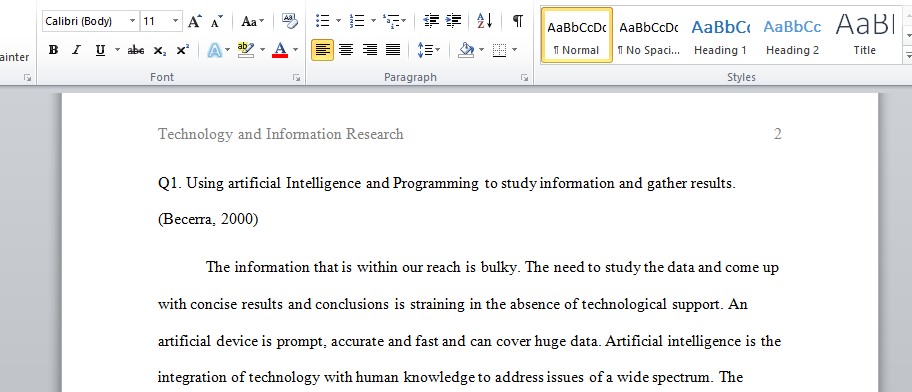Apply Text Effects to selection
This screenshot has height=392, width=912.
tap(215, 50)
